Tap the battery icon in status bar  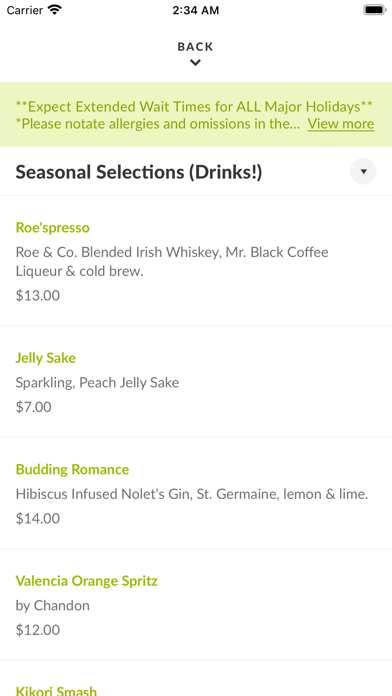(375, 10)
